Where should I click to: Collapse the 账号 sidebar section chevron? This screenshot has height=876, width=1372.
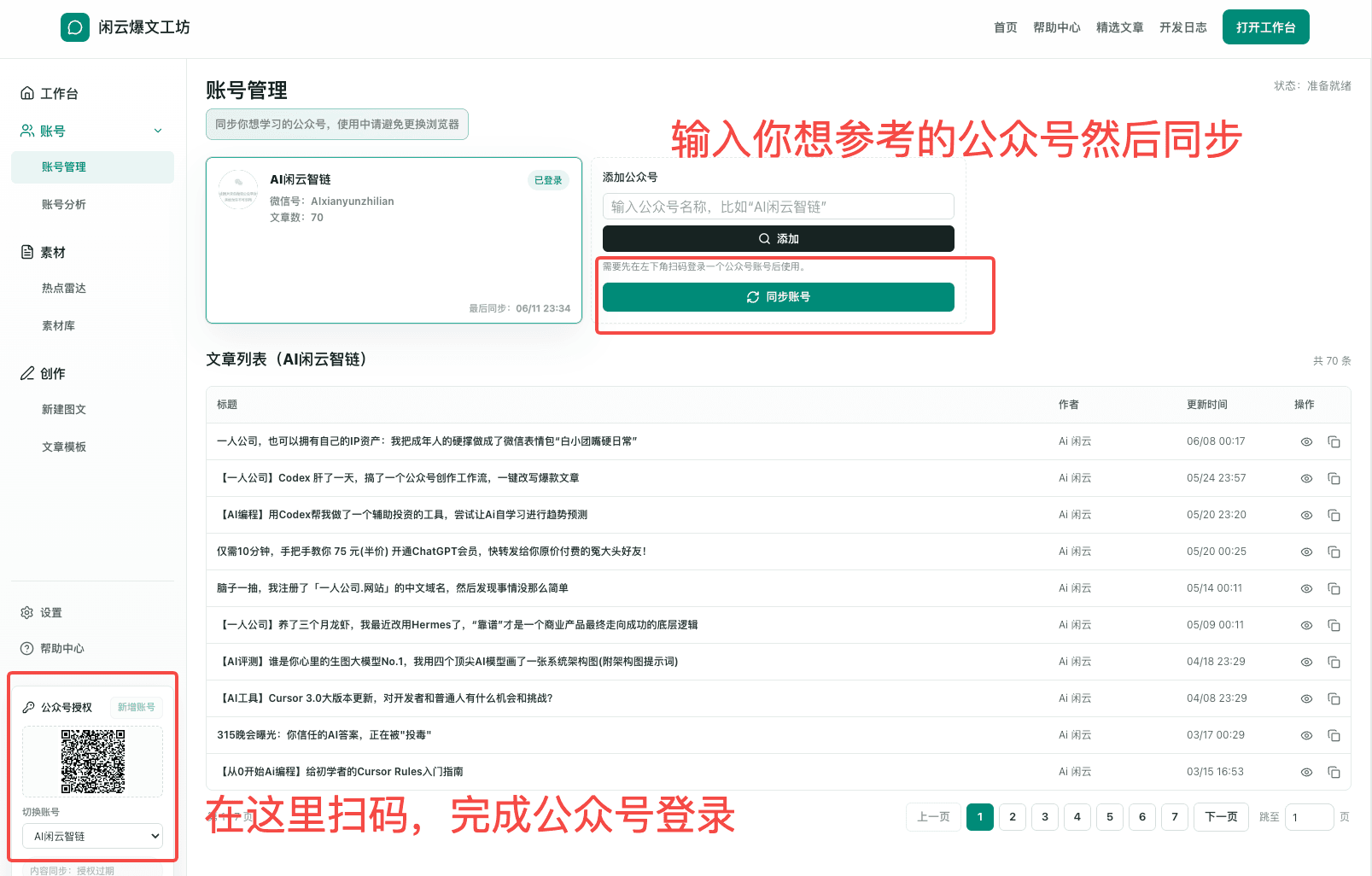pyautogui.click(x=158, y=131)
